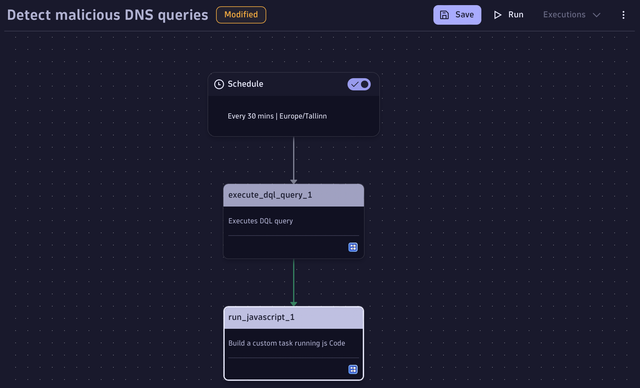Click the blue action icon in execute_dql_query_1

353,247
